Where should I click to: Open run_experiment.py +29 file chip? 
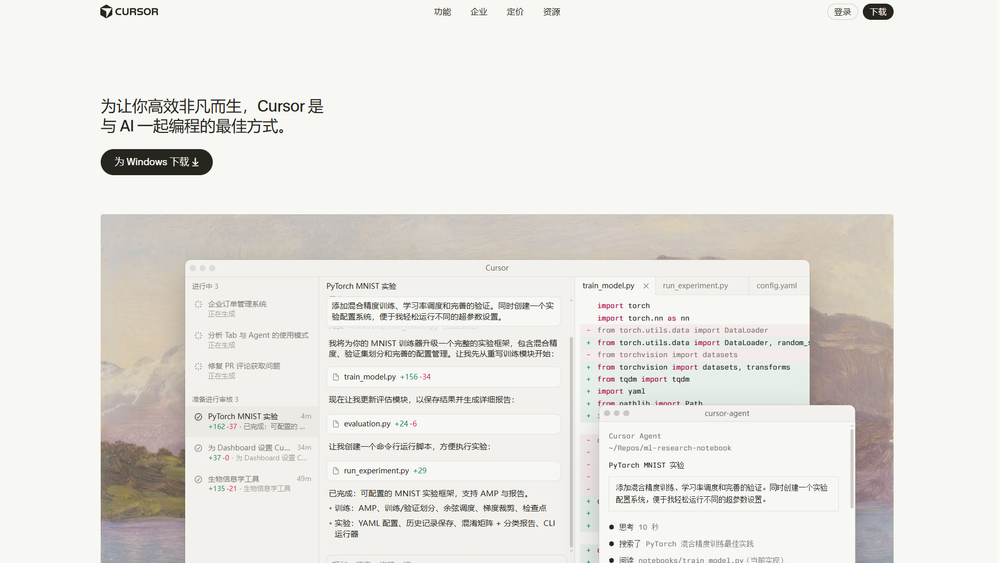click(x=443, y=471)
